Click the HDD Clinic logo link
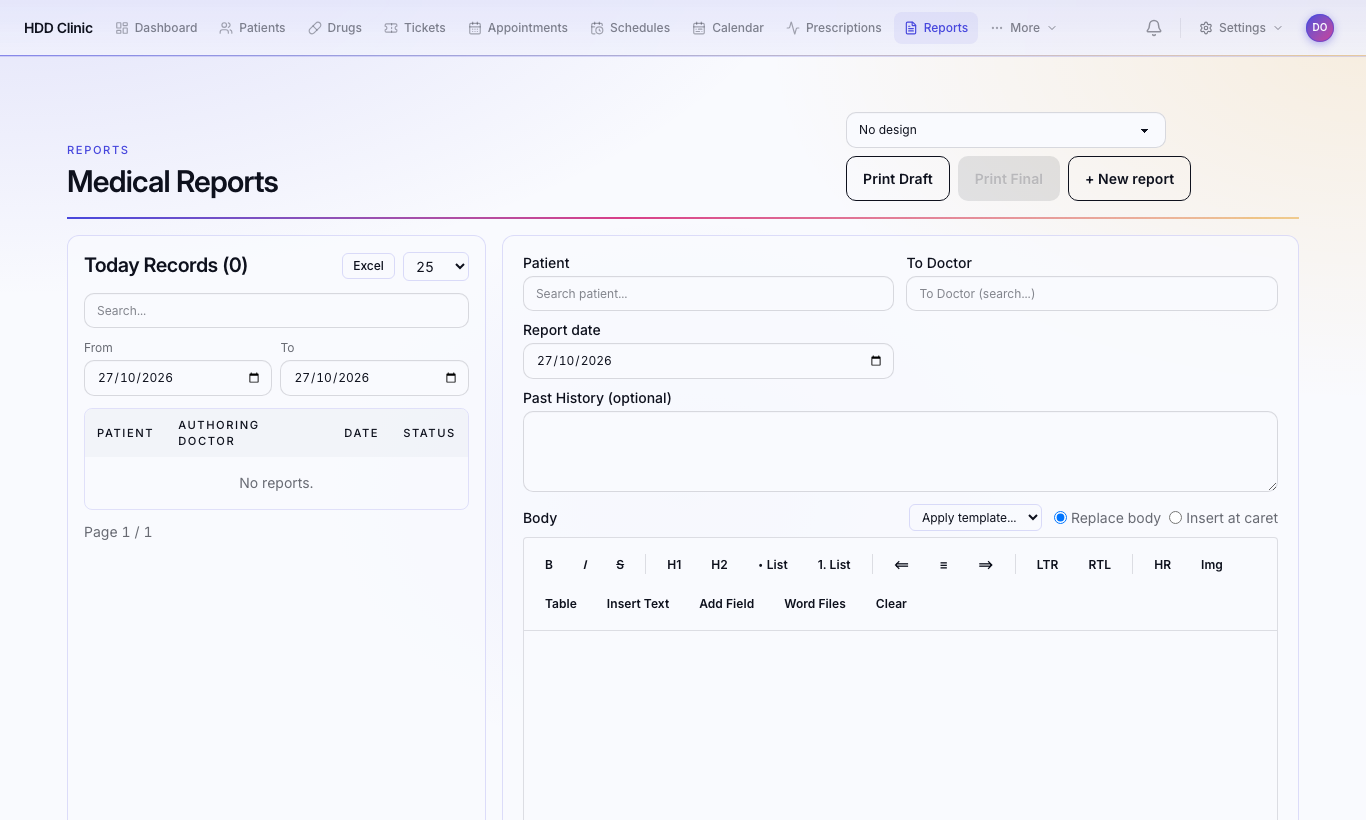 tap(58, 28)
